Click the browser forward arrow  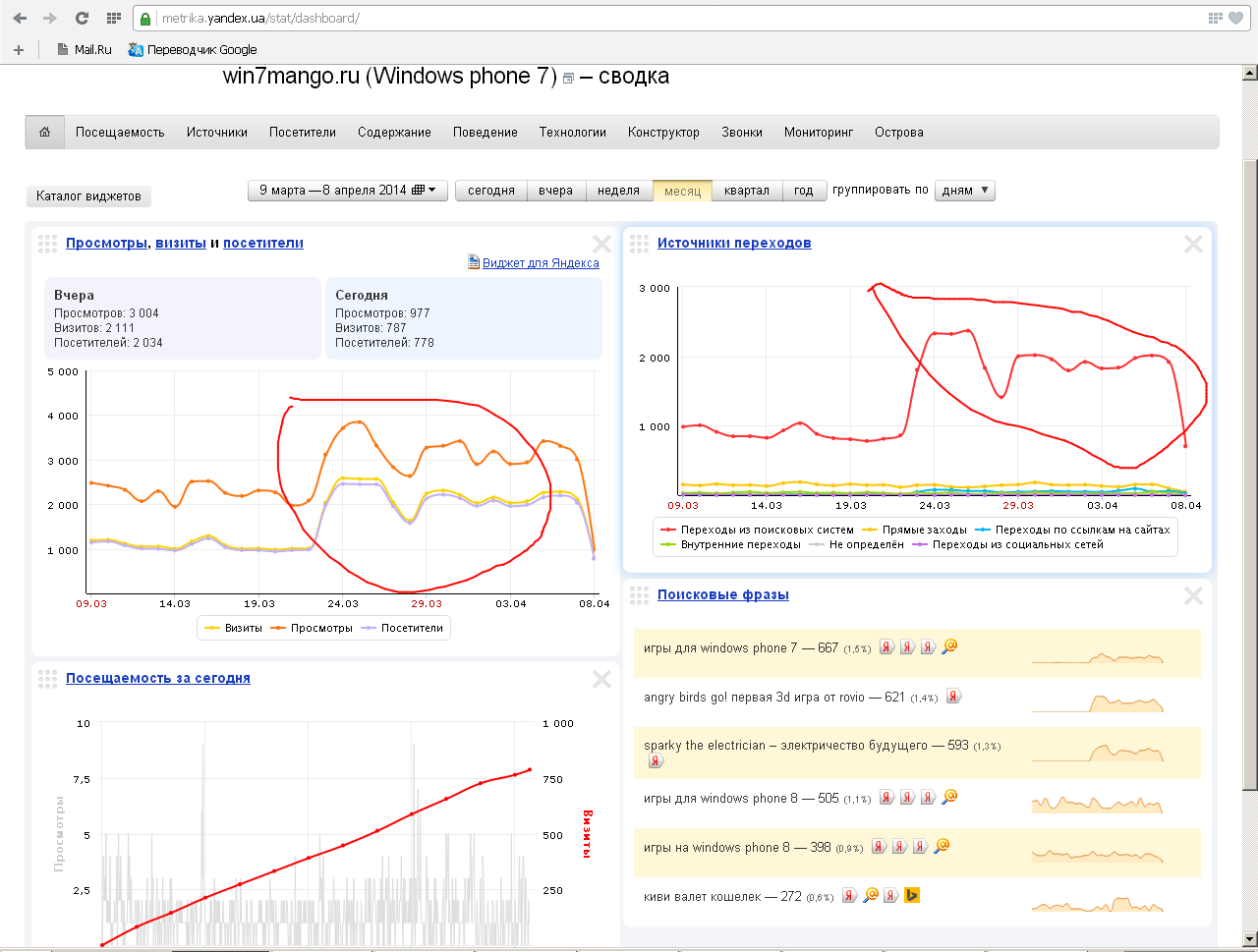tap(50, 18)
